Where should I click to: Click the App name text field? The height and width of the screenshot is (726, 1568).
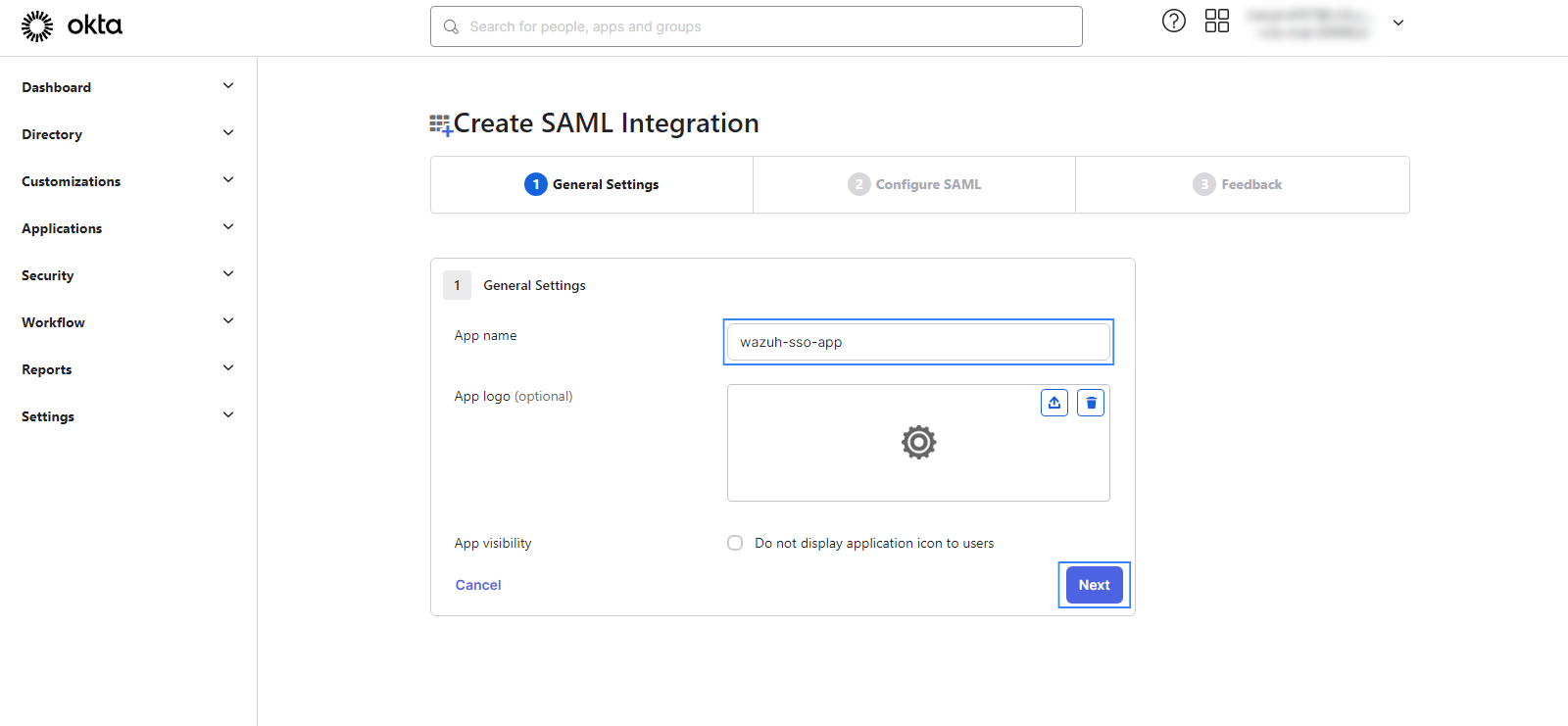tap(918, 342)
